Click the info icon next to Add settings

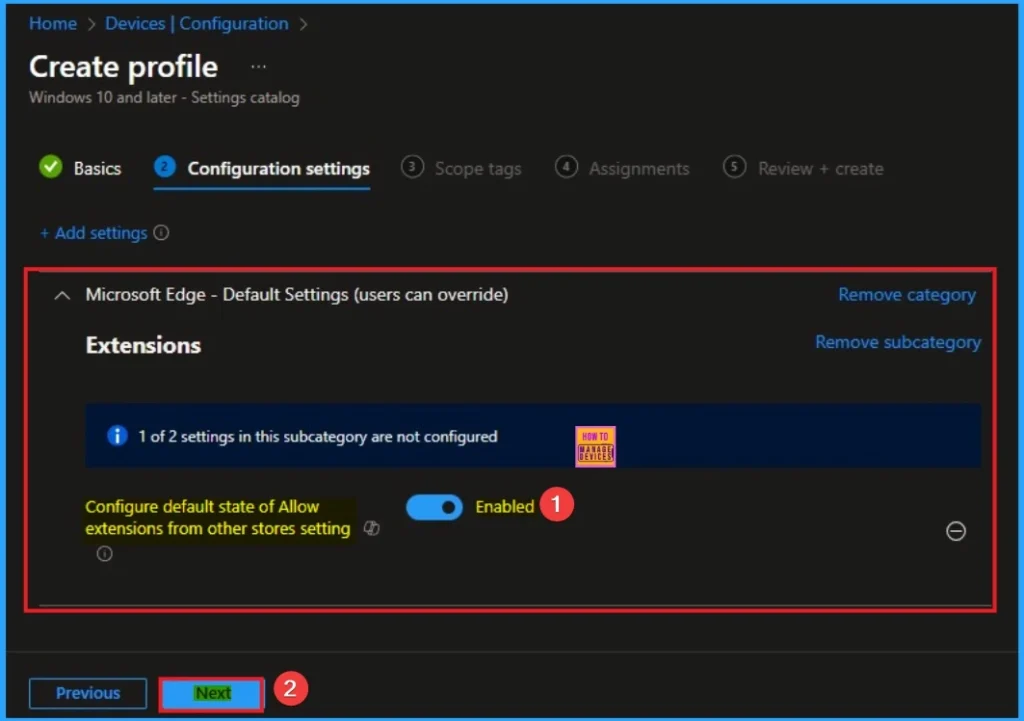click(162, 232)
